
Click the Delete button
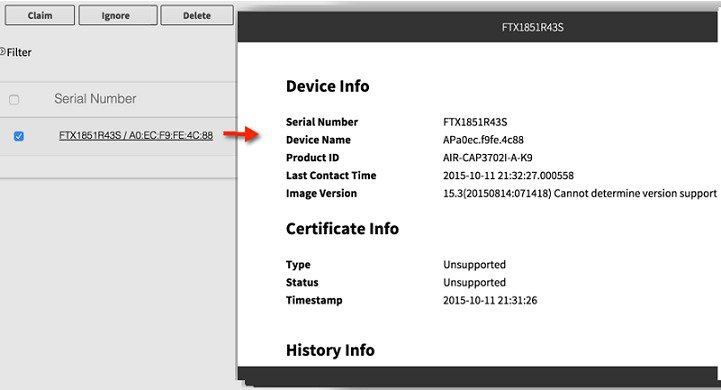[x=197, y=15]
